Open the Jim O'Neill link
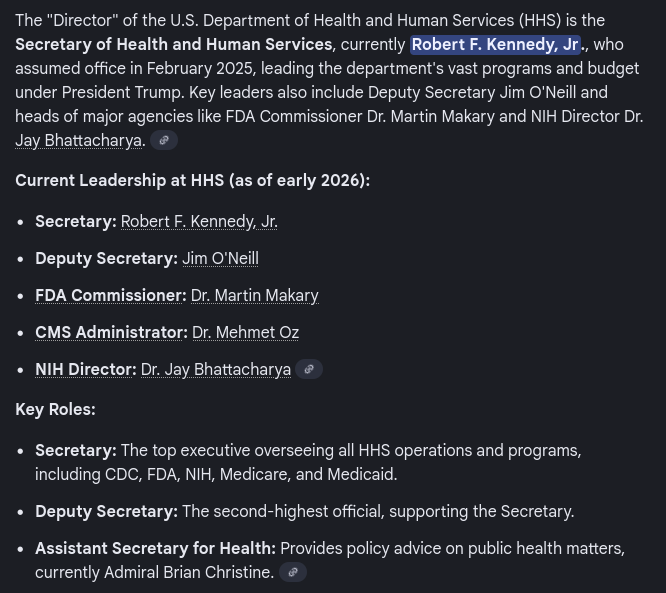Screen dimensions: 666x593 pyautogui.click(x=220, y=259)
